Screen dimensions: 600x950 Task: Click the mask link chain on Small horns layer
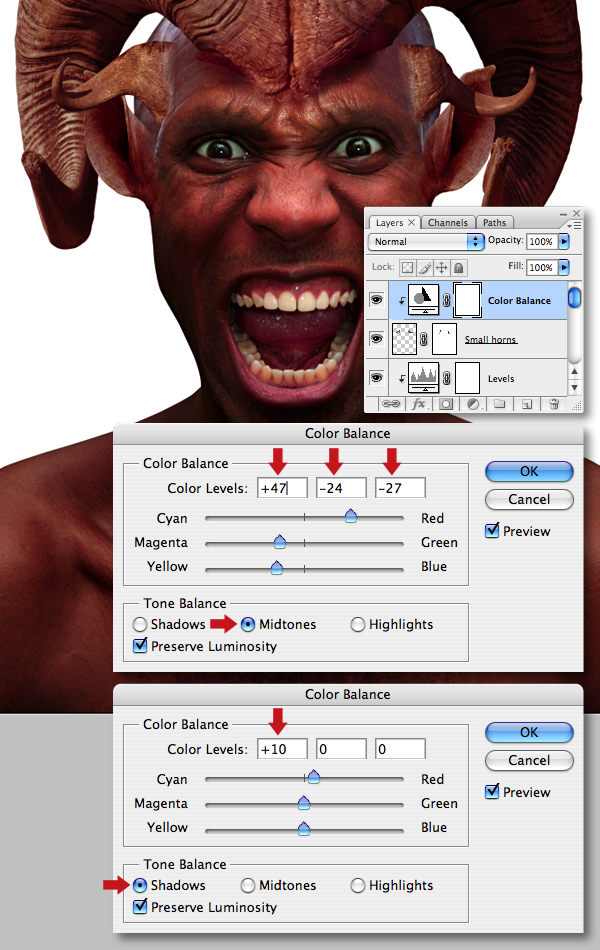(x=424, y=339)
